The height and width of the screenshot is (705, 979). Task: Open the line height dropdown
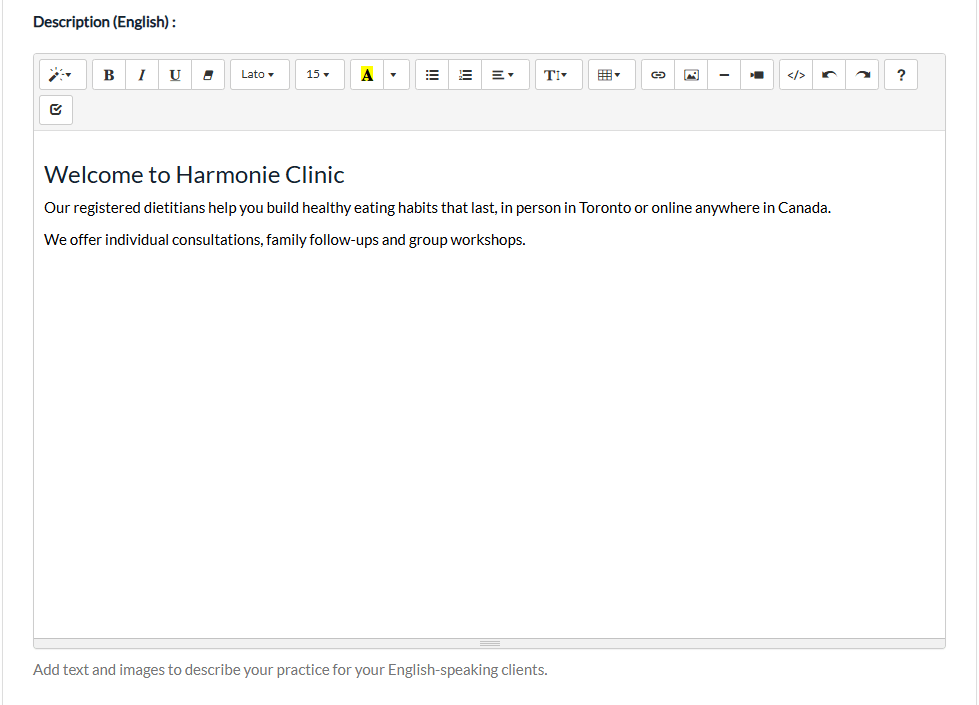(x=559, y=75)
